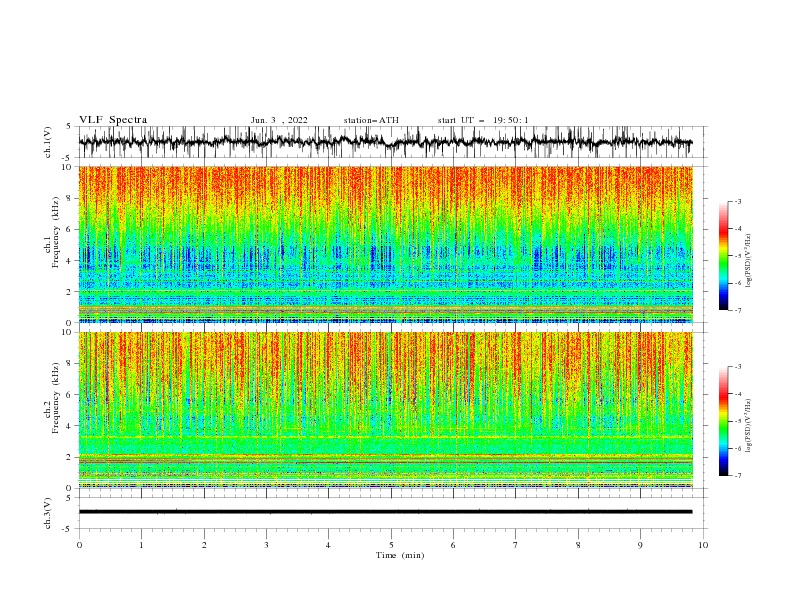Click the ch.1 color scale label 'log(PSD)(V²/Hz)'
Image resolution: width=792 pixels, height=612 pixels.
(748, 261)
